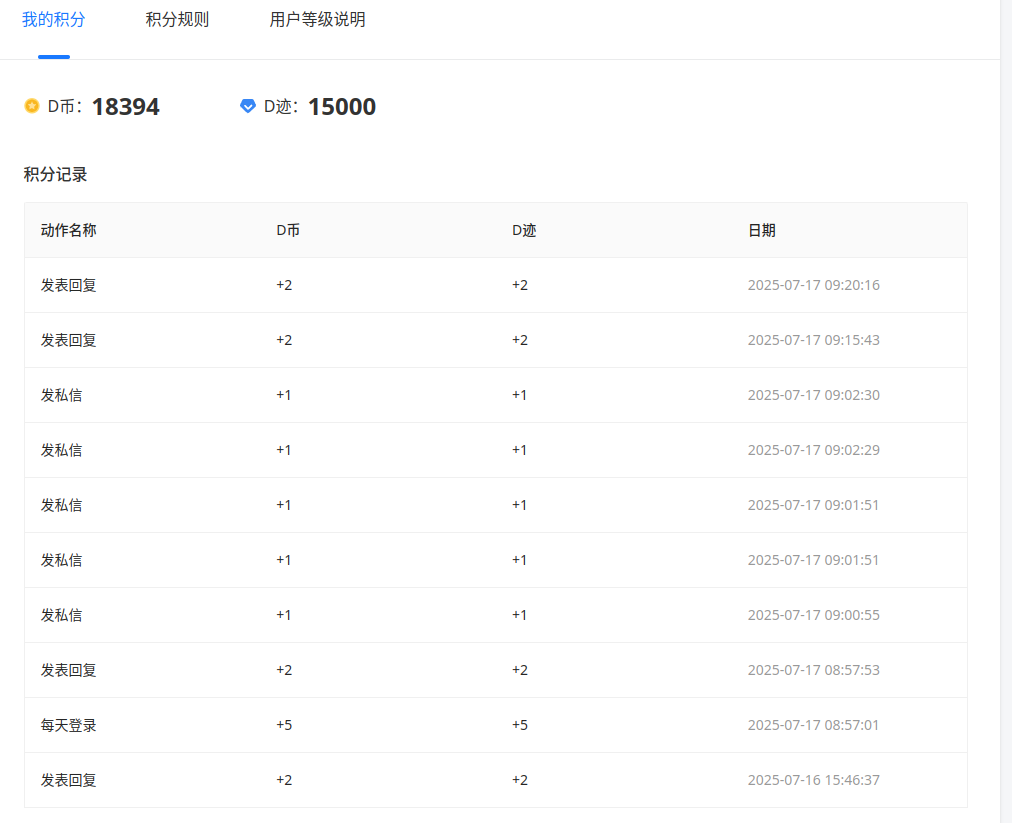
Task: Click 发表回复 in the 09:20:16 row
Action: point(68,285)
